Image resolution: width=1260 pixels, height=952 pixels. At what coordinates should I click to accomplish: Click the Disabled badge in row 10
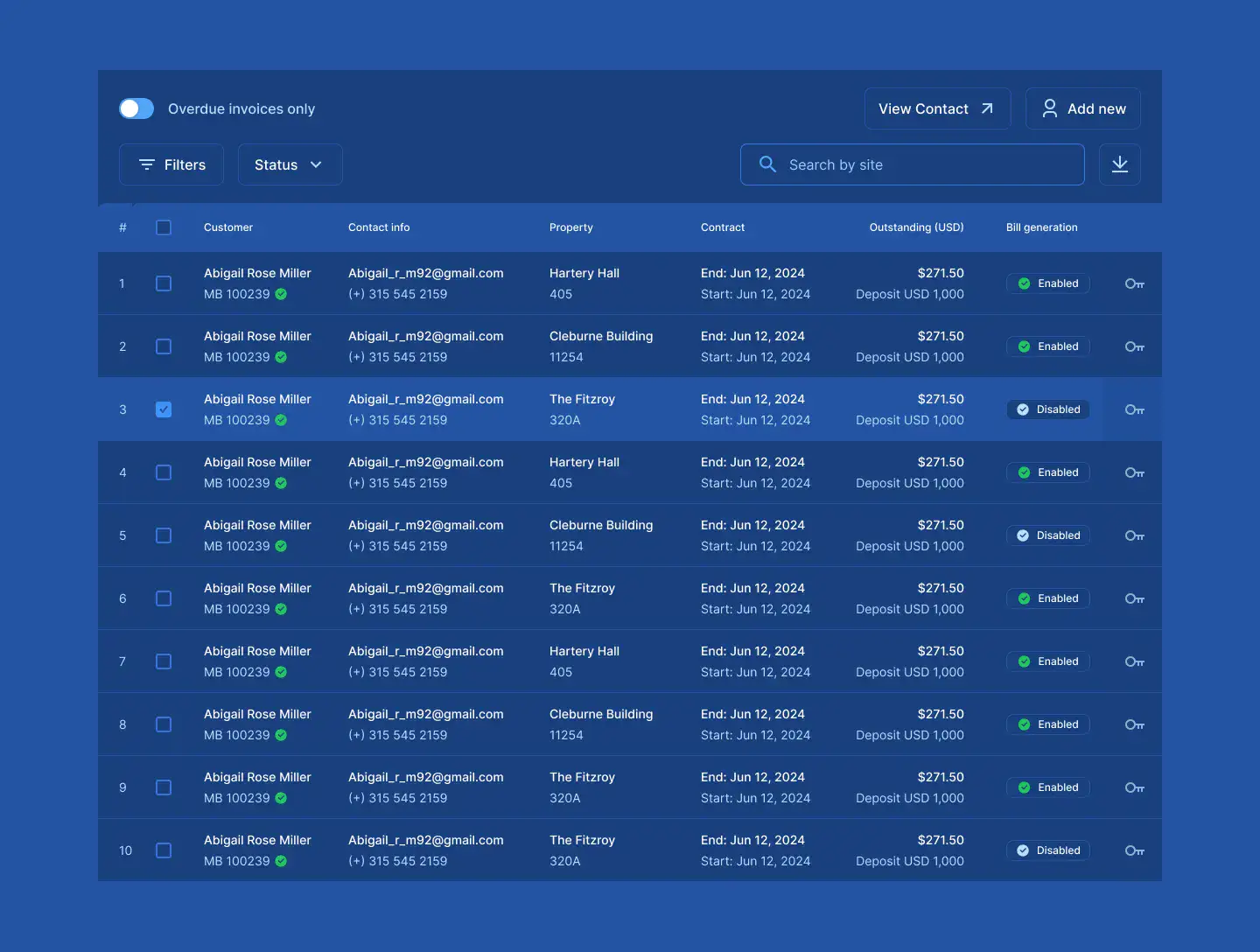(1047, 850)
